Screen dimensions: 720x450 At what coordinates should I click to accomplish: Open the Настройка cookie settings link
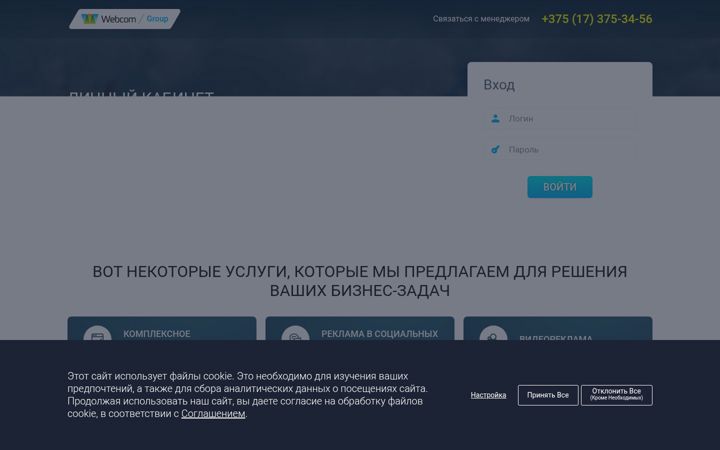point(488,395)
